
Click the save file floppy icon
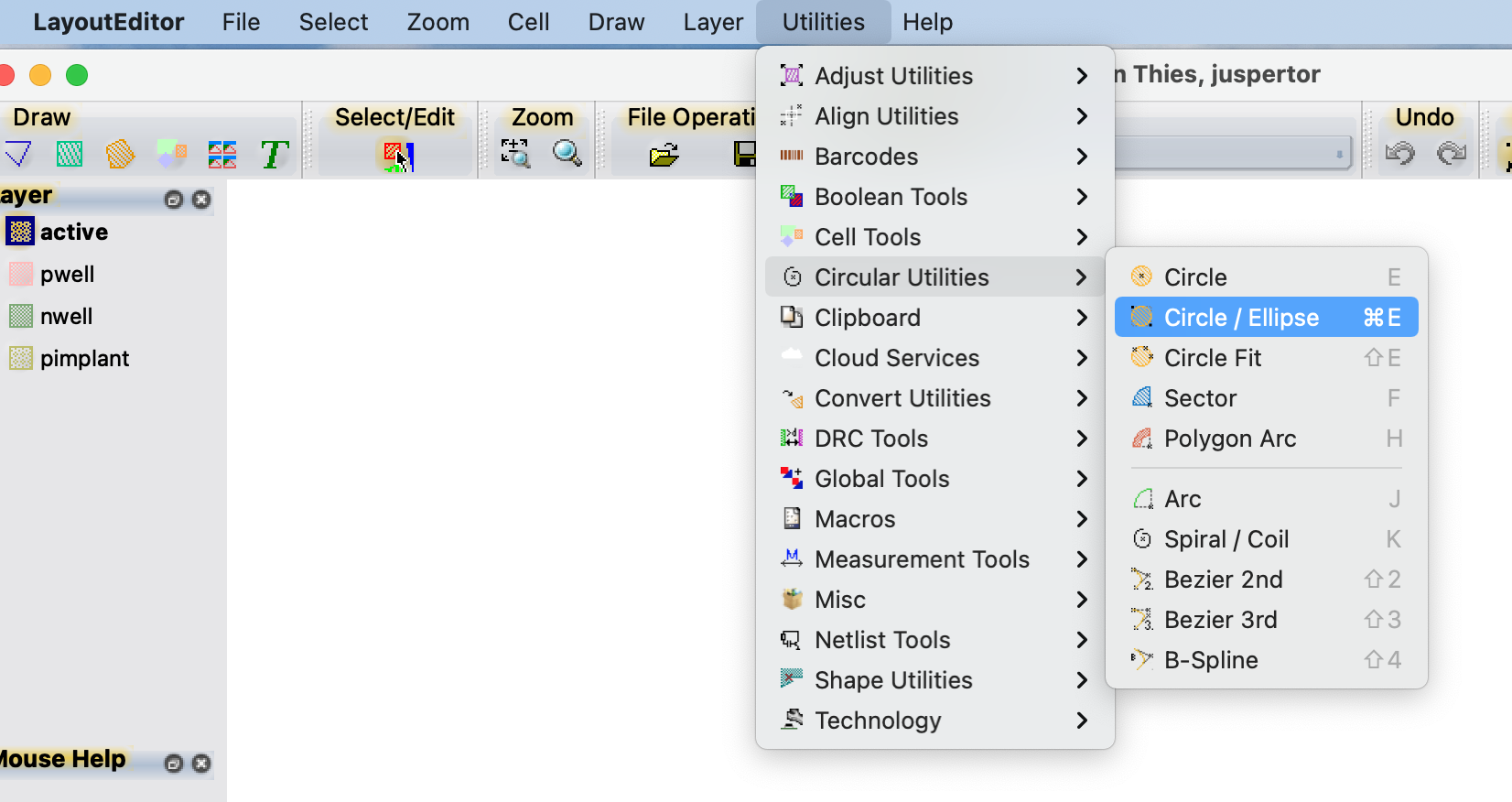point(745,154)
